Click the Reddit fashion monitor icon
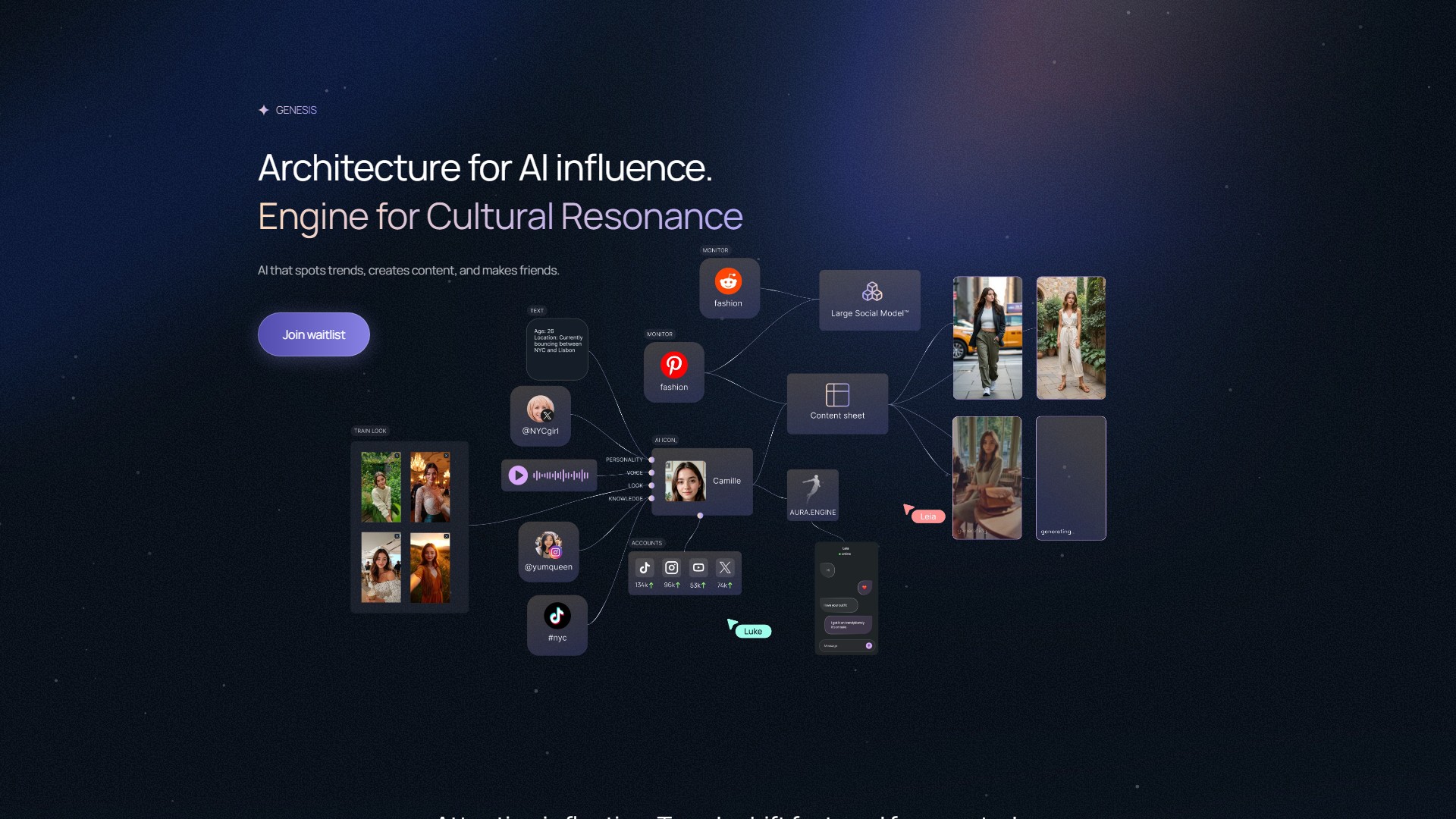1456x819 pixels. click(728, 281)
